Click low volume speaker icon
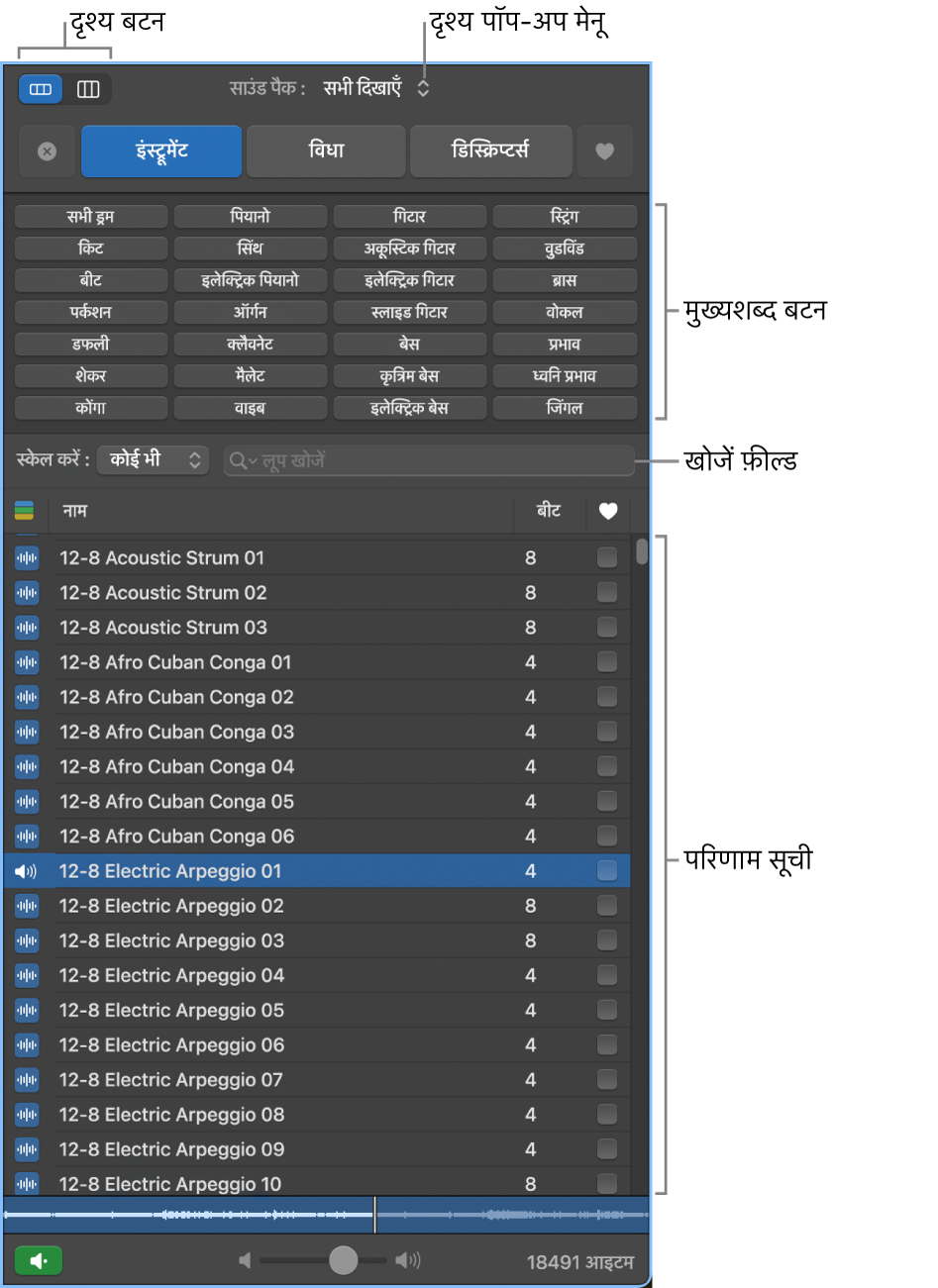This screenshot has height=1288, width=938. coord(245,1260)
